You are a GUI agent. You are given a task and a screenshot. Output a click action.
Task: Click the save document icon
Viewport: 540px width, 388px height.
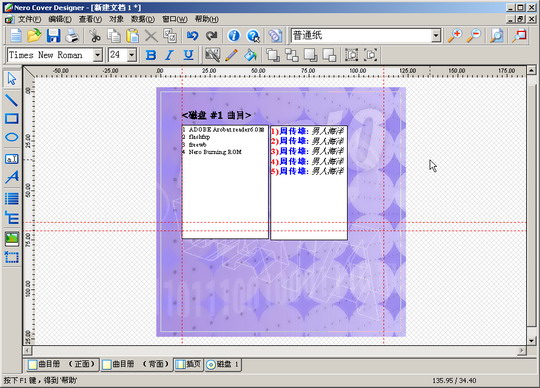pyautogui.click(x=53, y=36)
